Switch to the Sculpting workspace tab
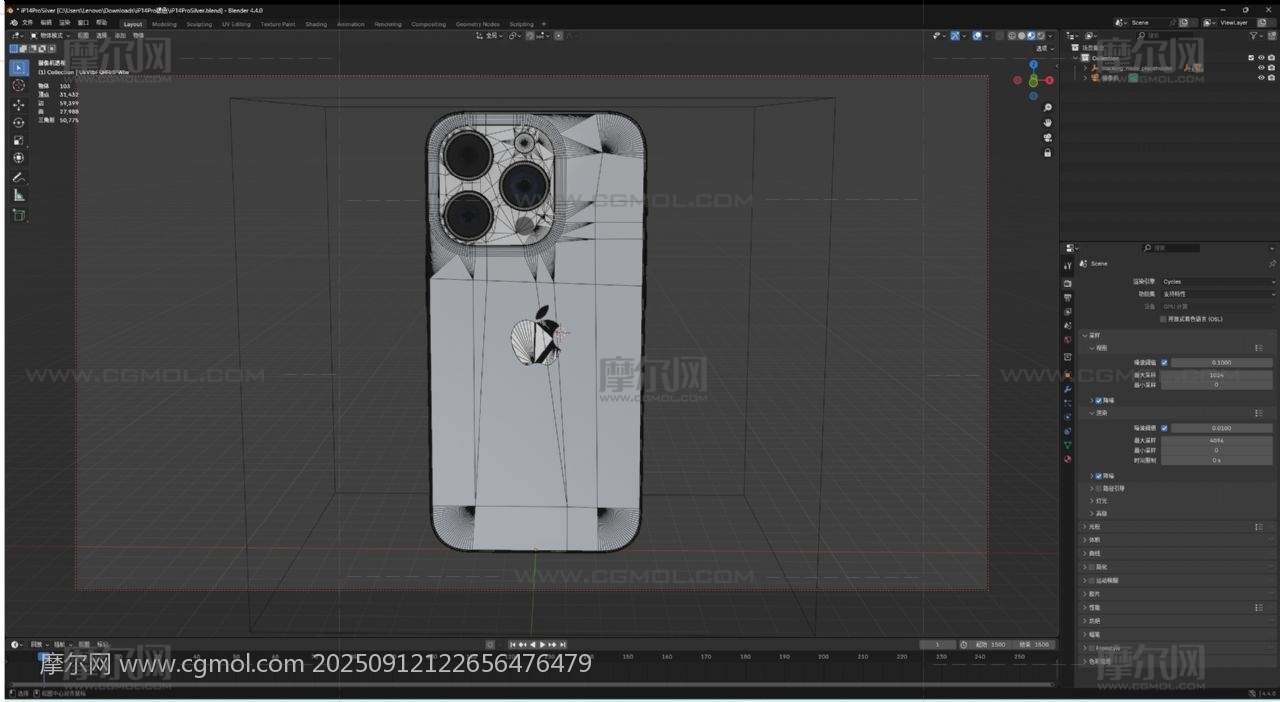This screenshot has width=1280, height=702. click(199, 24)
